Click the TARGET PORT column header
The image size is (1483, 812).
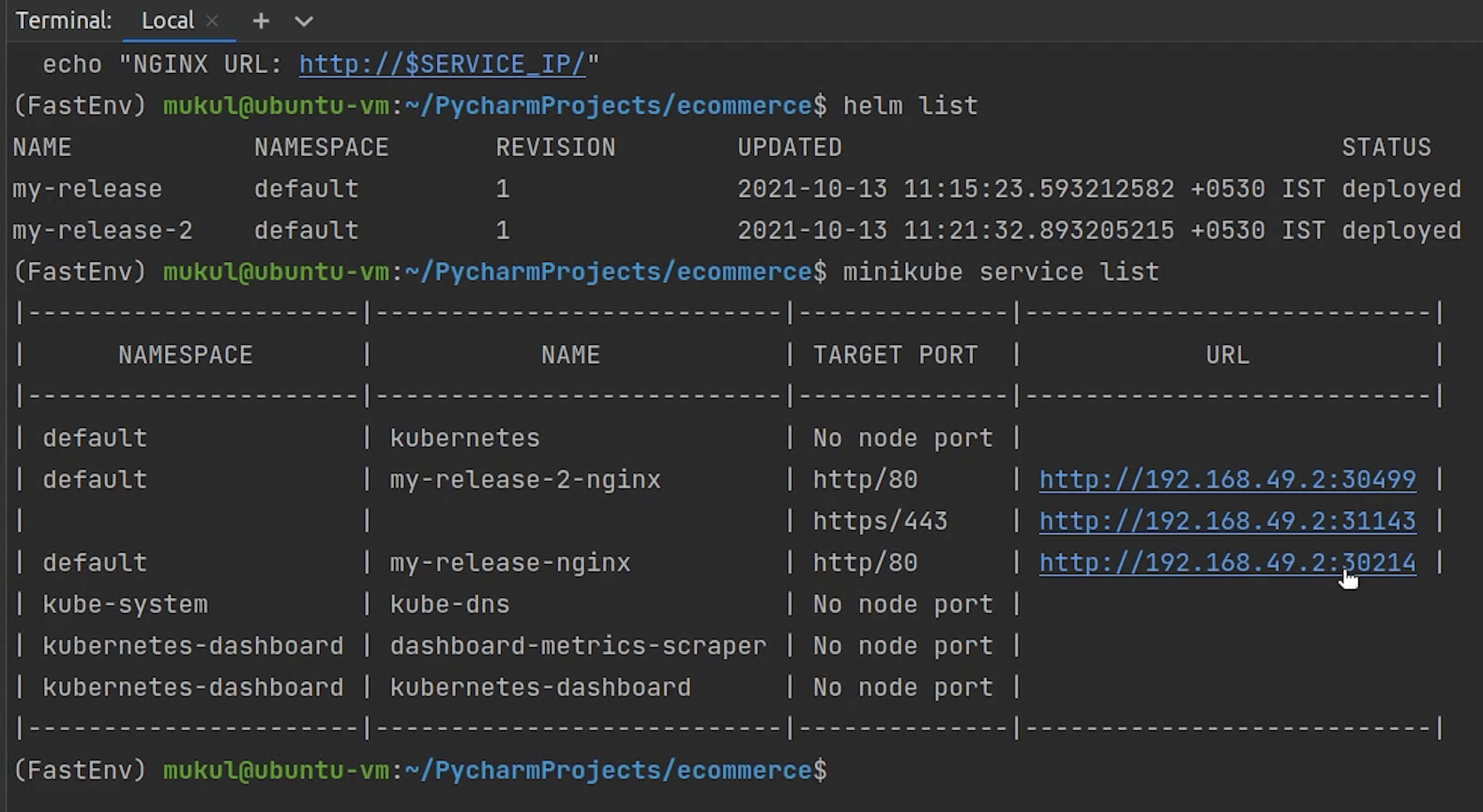[894, 355]
